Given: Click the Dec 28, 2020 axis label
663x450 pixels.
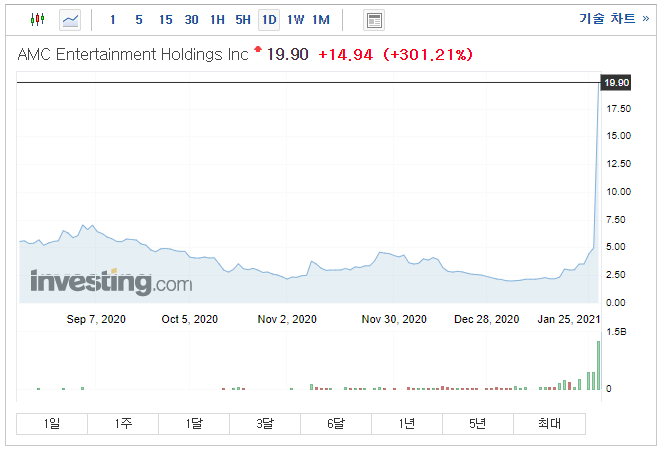Looking at the screenshot, I should pyautogui.click(x=487, y=319).
